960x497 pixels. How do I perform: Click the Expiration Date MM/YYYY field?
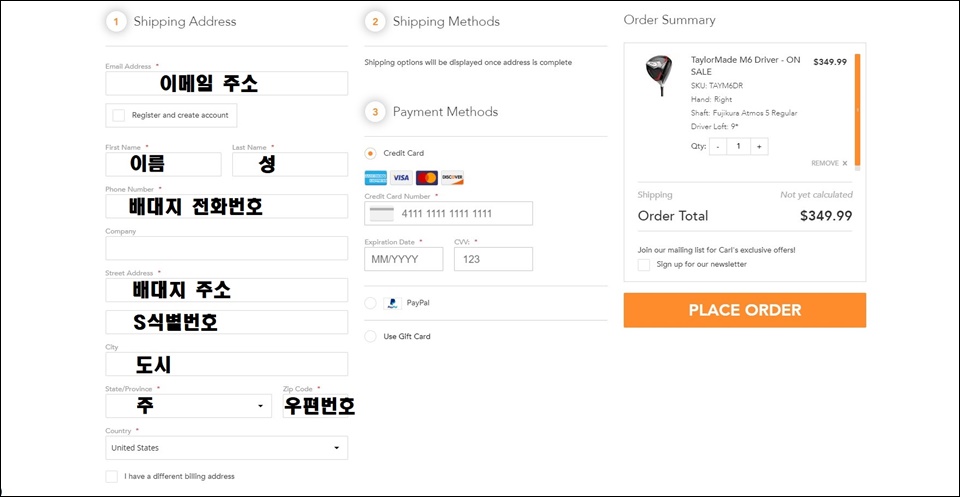coord(404,259)
